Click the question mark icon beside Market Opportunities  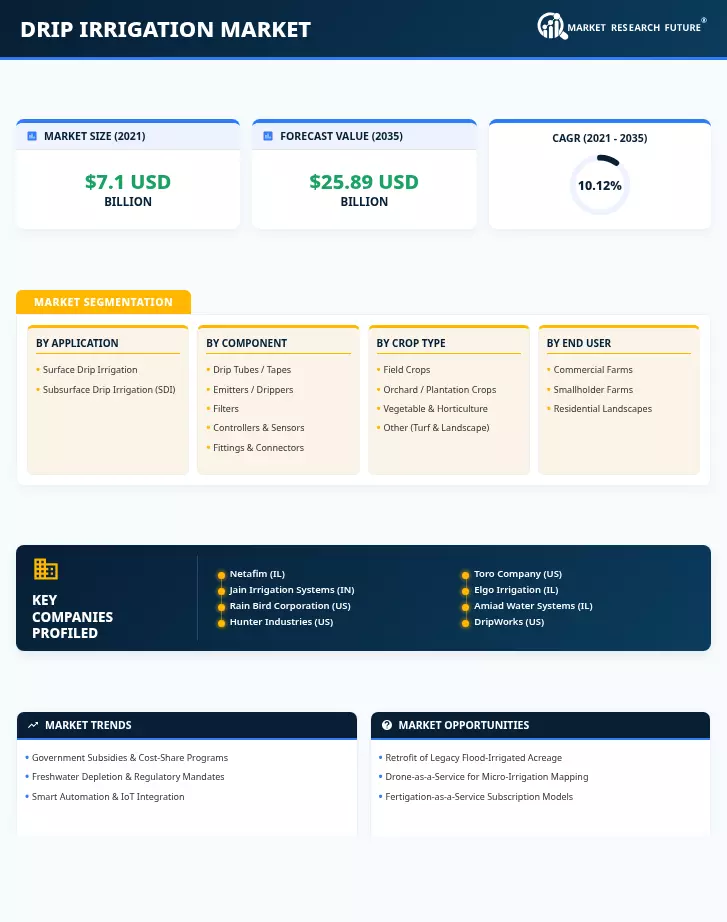click(x=386, y=725)
